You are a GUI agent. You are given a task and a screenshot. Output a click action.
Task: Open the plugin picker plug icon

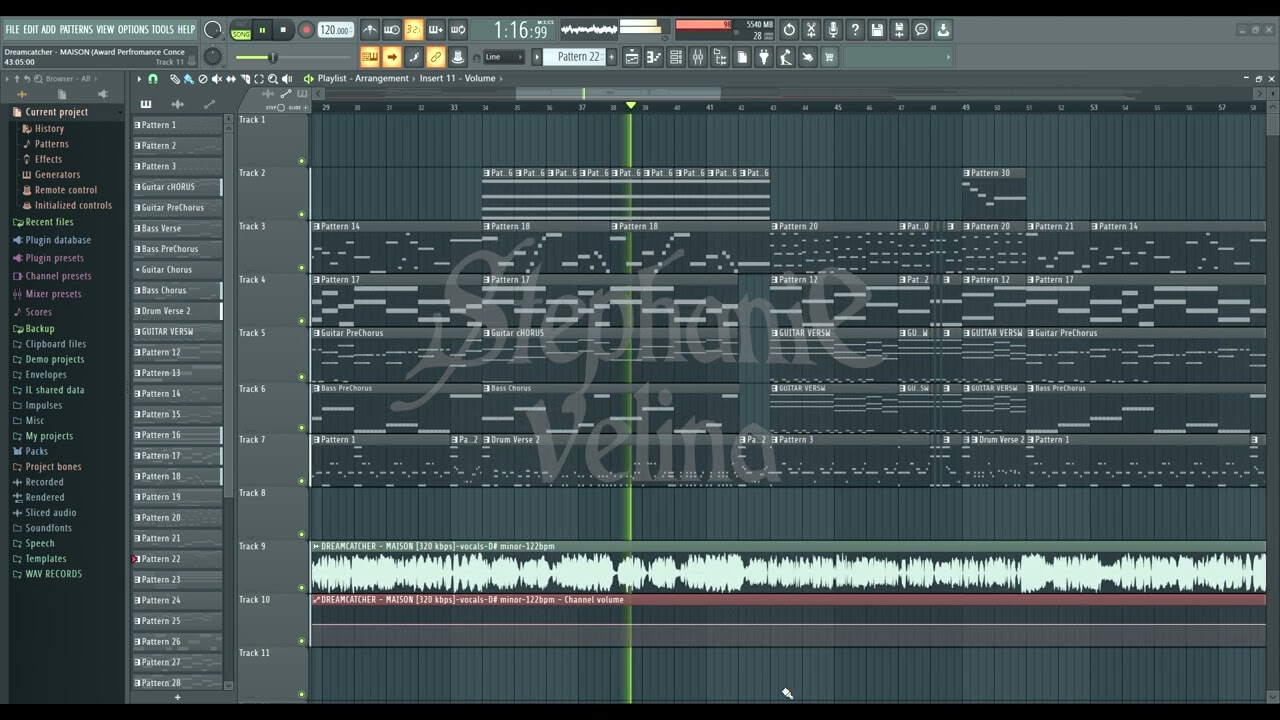(764, 57)
